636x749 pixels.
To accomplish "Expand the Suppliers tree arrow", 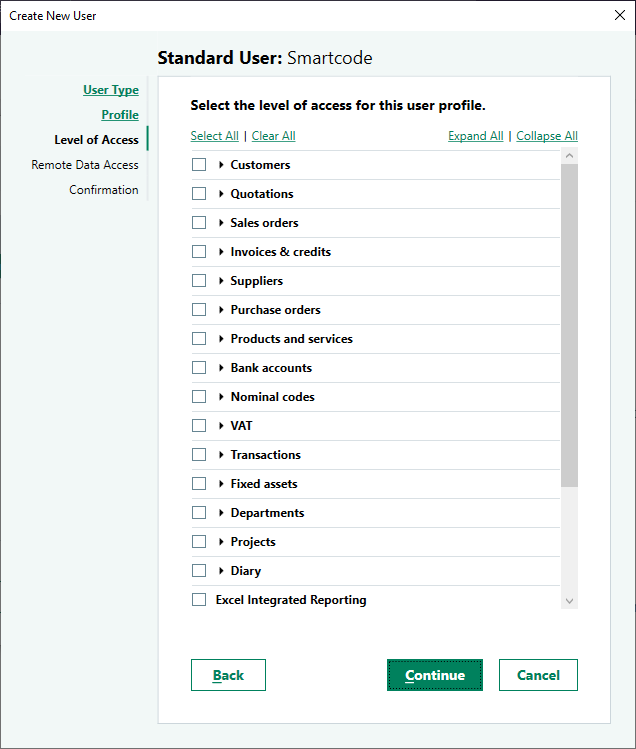I will (221, 281).
